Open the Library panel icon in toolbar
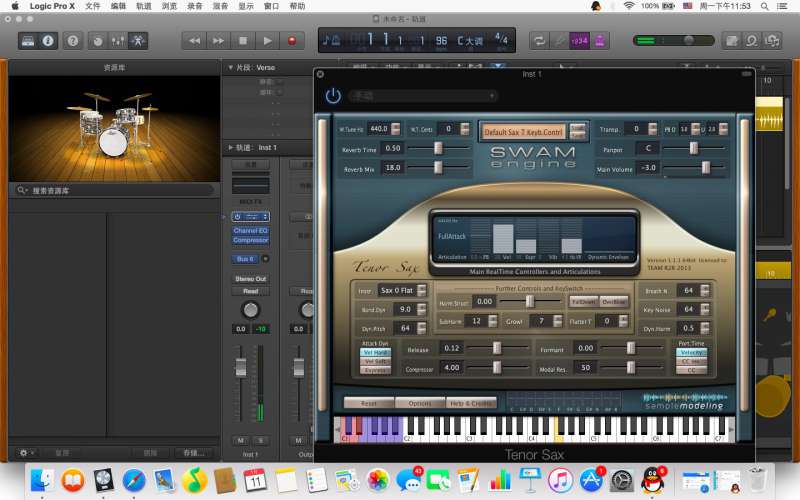The height and width of the screenshot is (500, 800). [27, 41]
